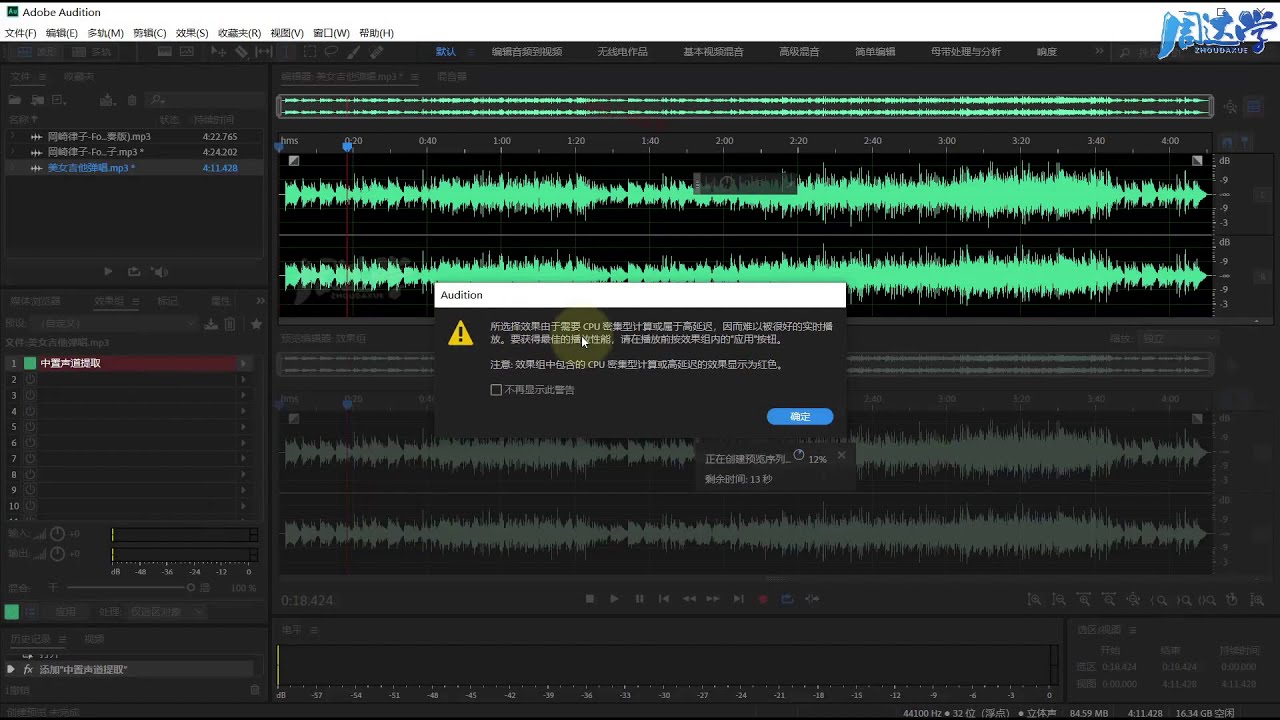Image resolution: width=1280 pixels, height=720 pixels.
Task: Open effect slot 1 arrow menu
Action: coord(243,363)
